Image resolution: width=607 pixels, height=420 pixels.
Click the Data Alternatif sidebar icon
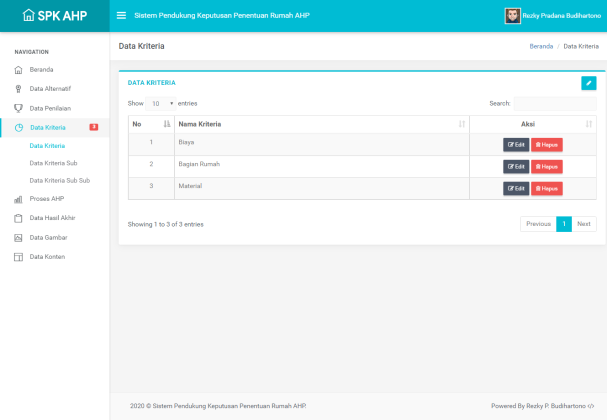click(18, 88)
